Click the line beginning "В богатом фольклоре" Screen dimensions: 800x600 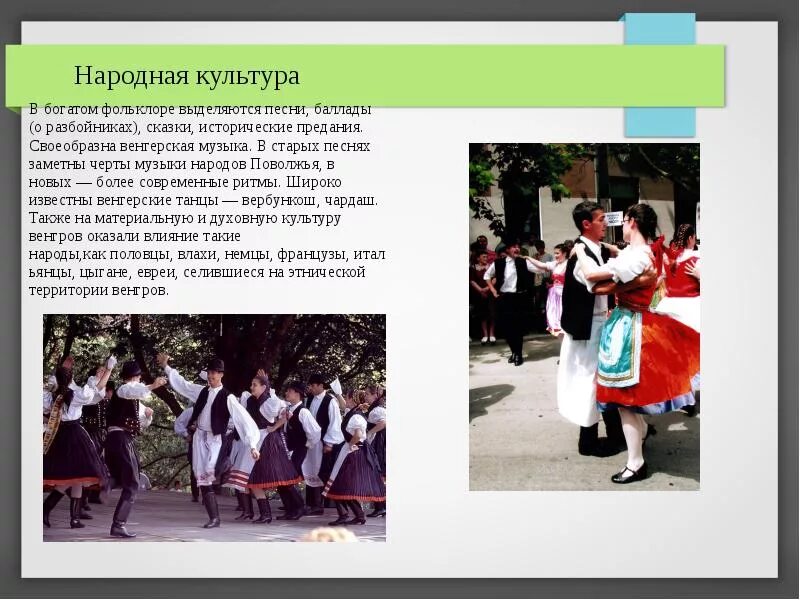tap(201, 109)
